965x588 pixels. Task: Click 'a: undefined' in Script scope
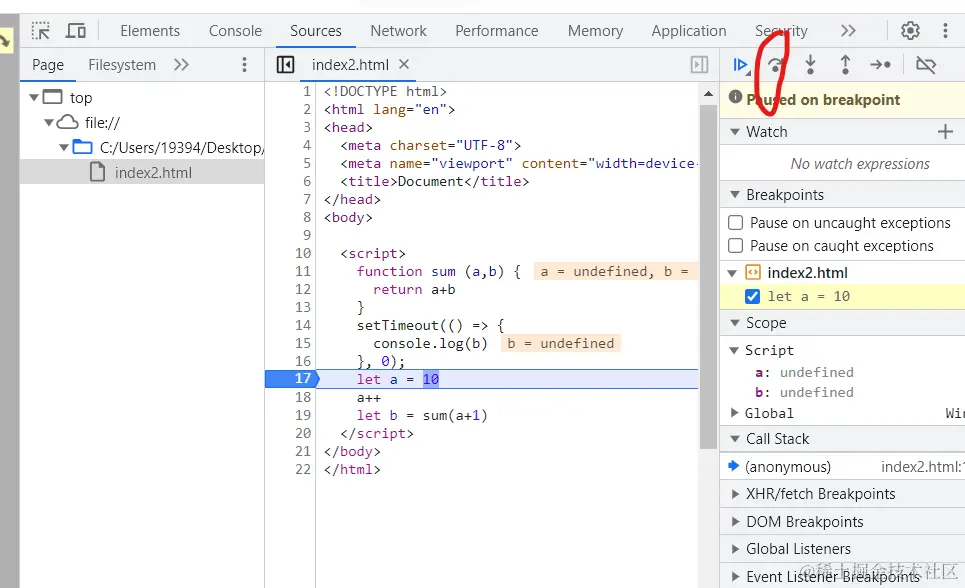point(804,373)
